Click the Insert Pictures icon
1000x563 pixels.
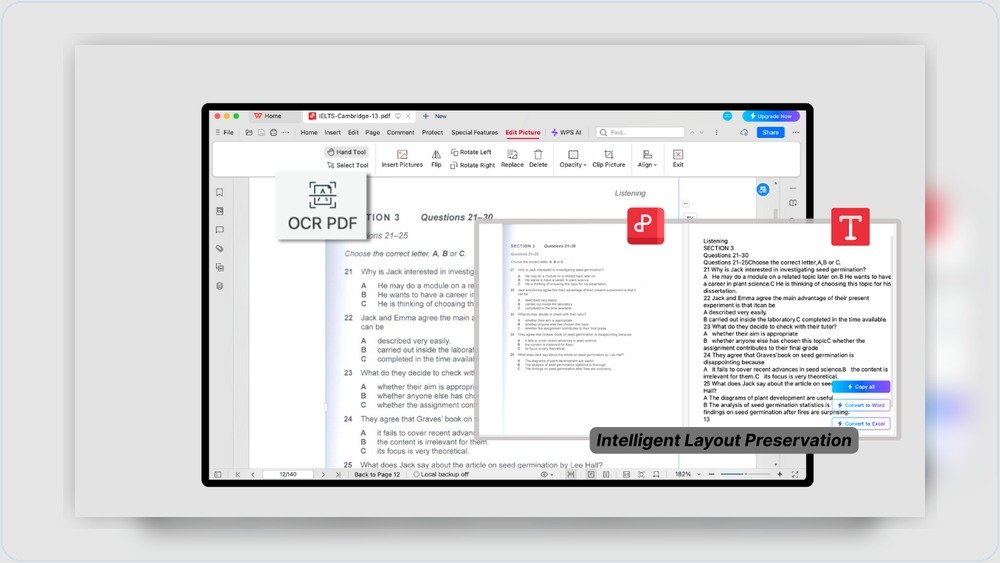(x=402, y=159)
